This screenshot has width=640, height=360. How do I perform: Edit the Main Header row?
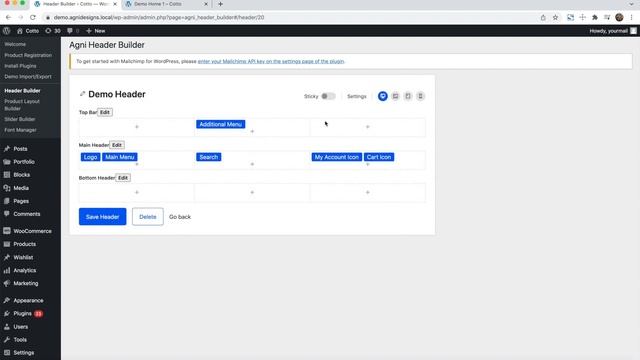[117, 145]
